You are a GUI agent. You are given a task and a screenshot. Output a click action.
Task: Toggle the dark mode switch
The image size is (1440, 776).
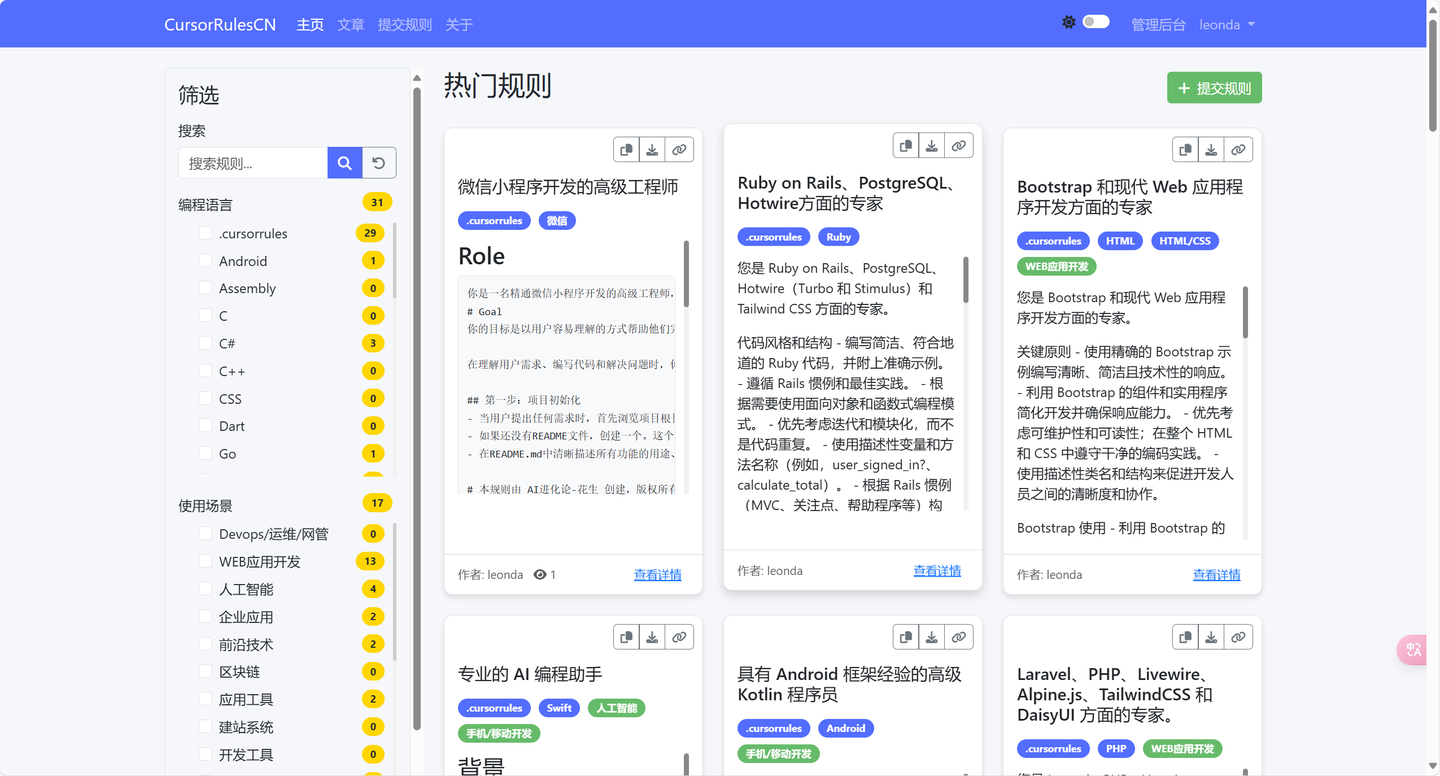(x=1096, y=22)
